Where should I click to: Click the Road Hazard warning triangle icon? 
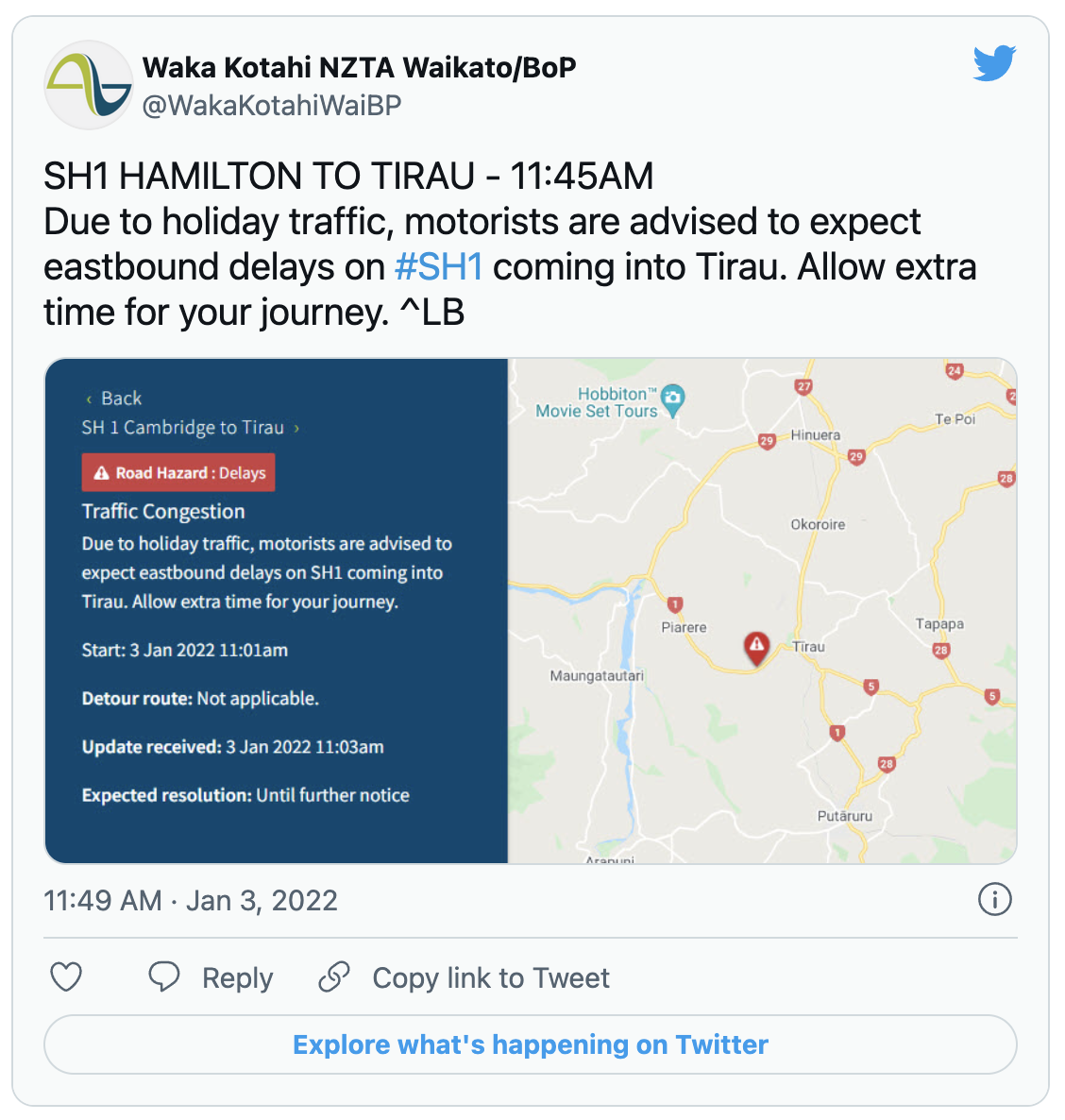tap(102, 473)
